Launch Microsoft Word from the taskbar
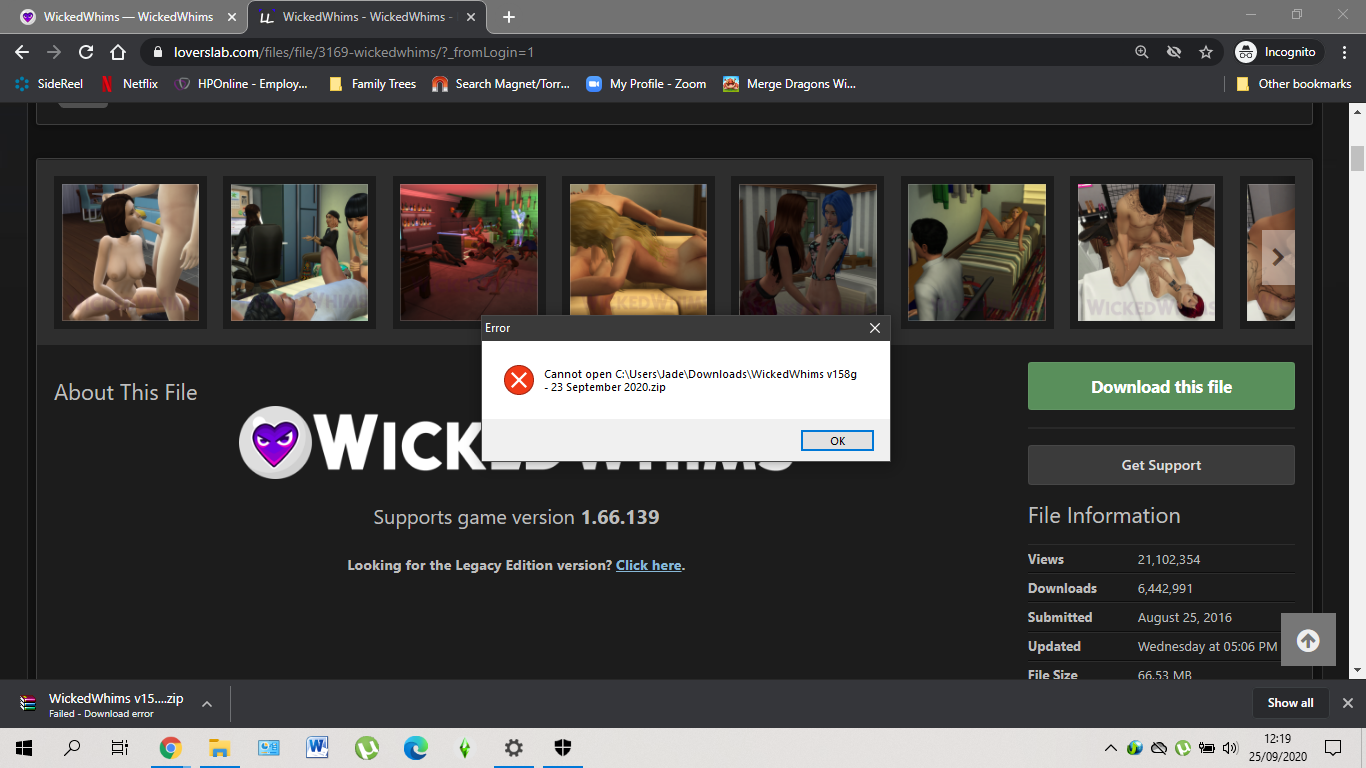 [x=317, y=747]
